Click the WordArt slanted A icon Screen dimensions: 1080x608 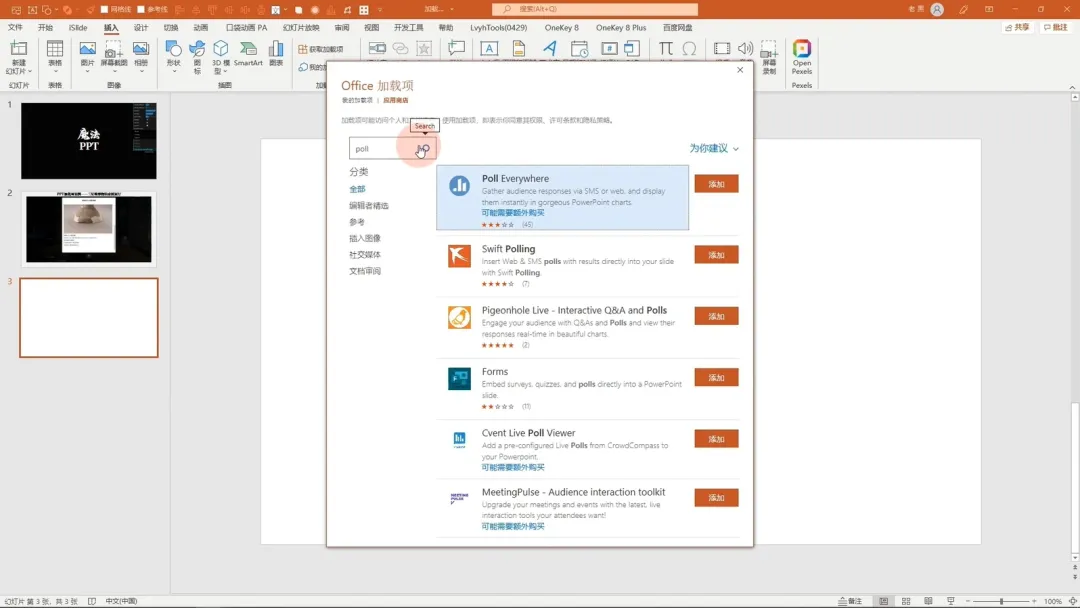(x=549, y=48)
